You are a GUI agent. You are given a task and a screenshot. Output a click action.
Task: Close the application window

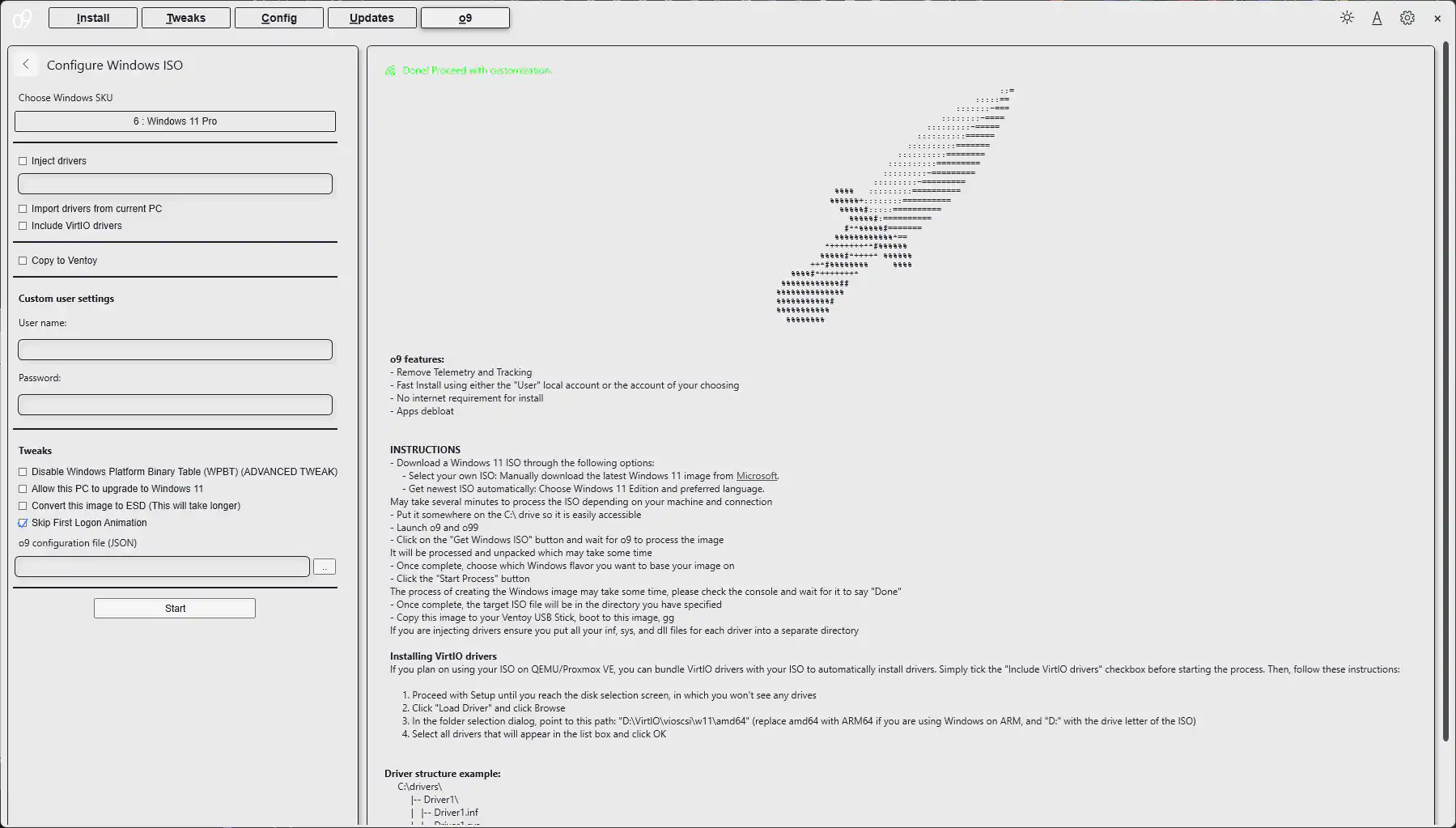click(x=1437, y=19)
